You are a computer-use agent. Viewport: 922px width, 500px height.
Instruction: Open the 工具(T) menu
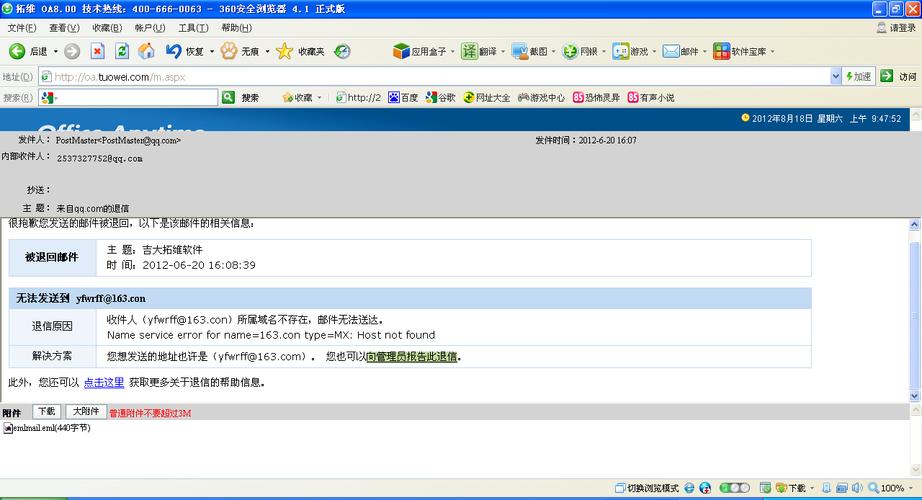[x=193, y=28]
